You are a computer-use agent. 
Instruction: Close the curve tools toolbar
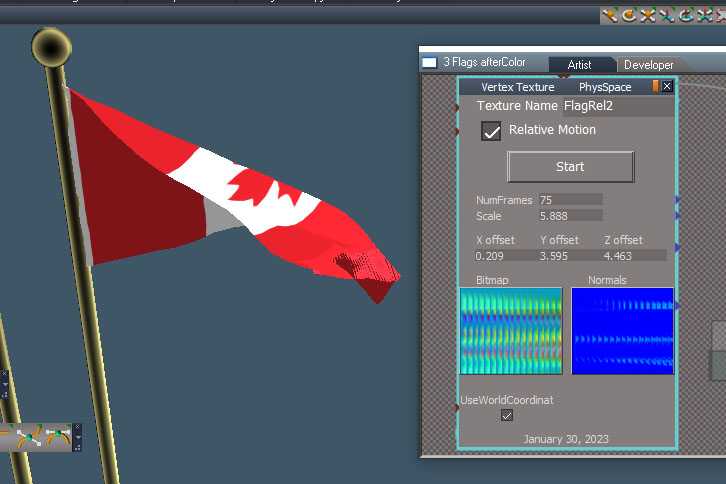pyautogui.click(x=77, y=427)
